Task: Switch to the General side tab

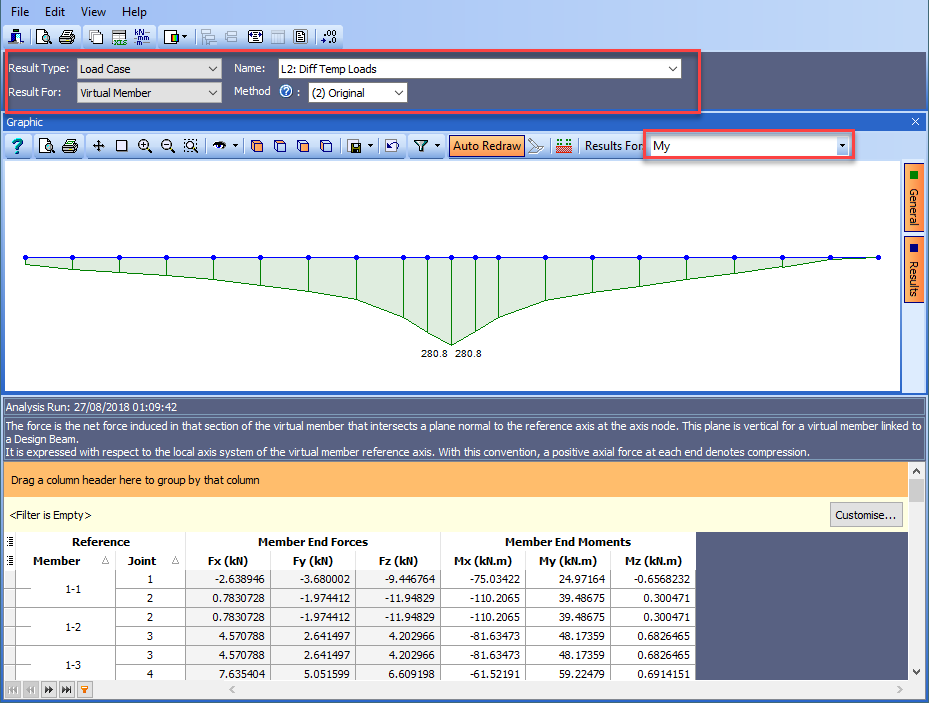Action: pyautogui.click(x=914, y=197)
